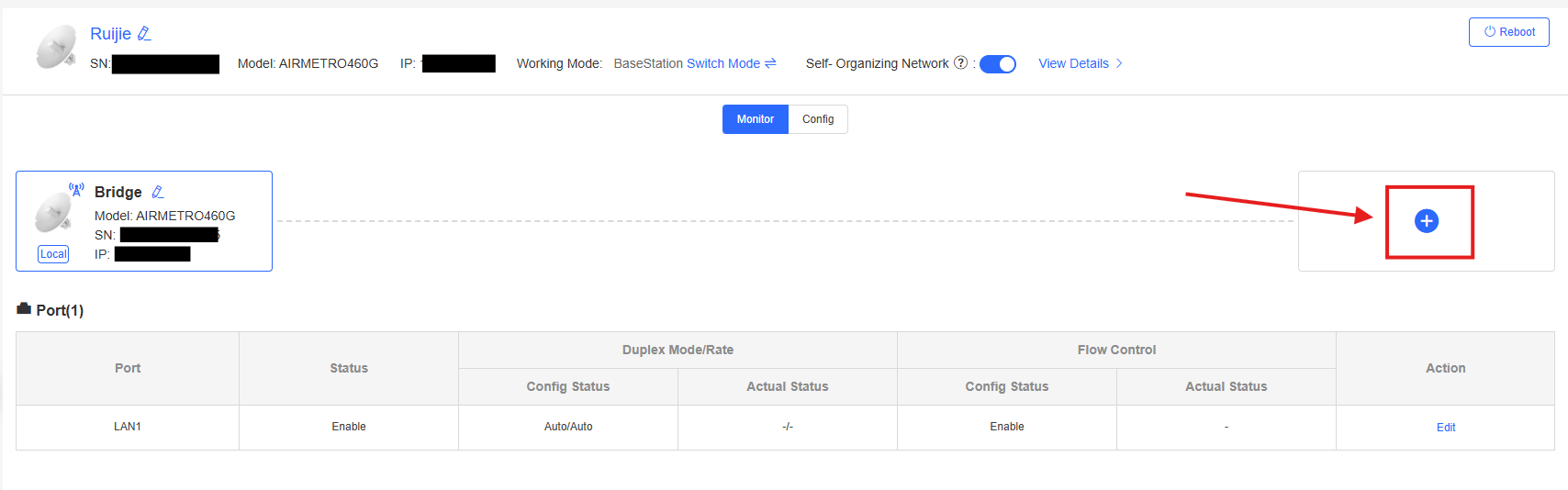Click the antenna signal icon on Bridge card
The width and height of the screenshot is (1568, 490).
76,190
